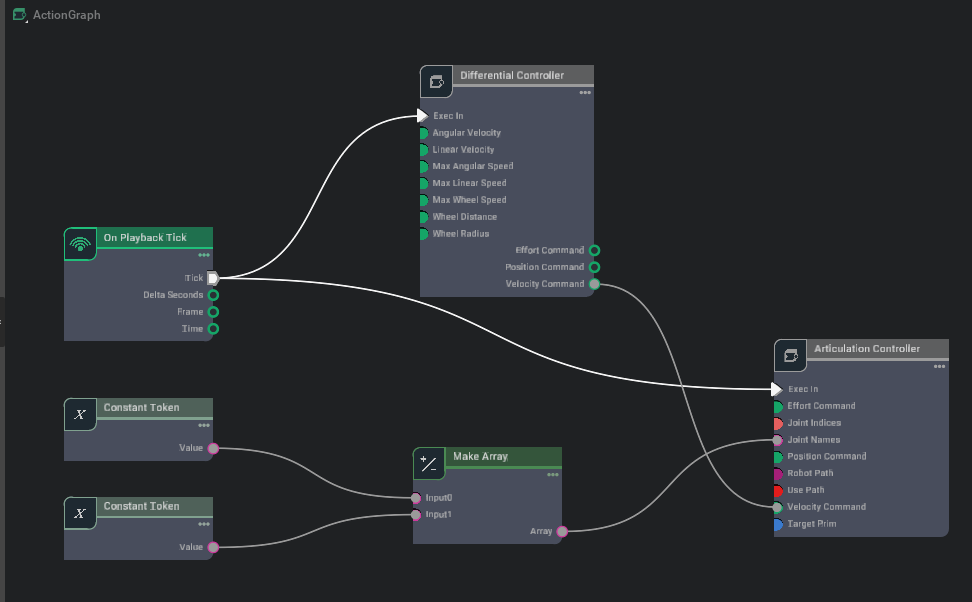Click the node icon on Articulation Controller header
Image resolution: width=972 pixels, height=602 pixels.
790,354
